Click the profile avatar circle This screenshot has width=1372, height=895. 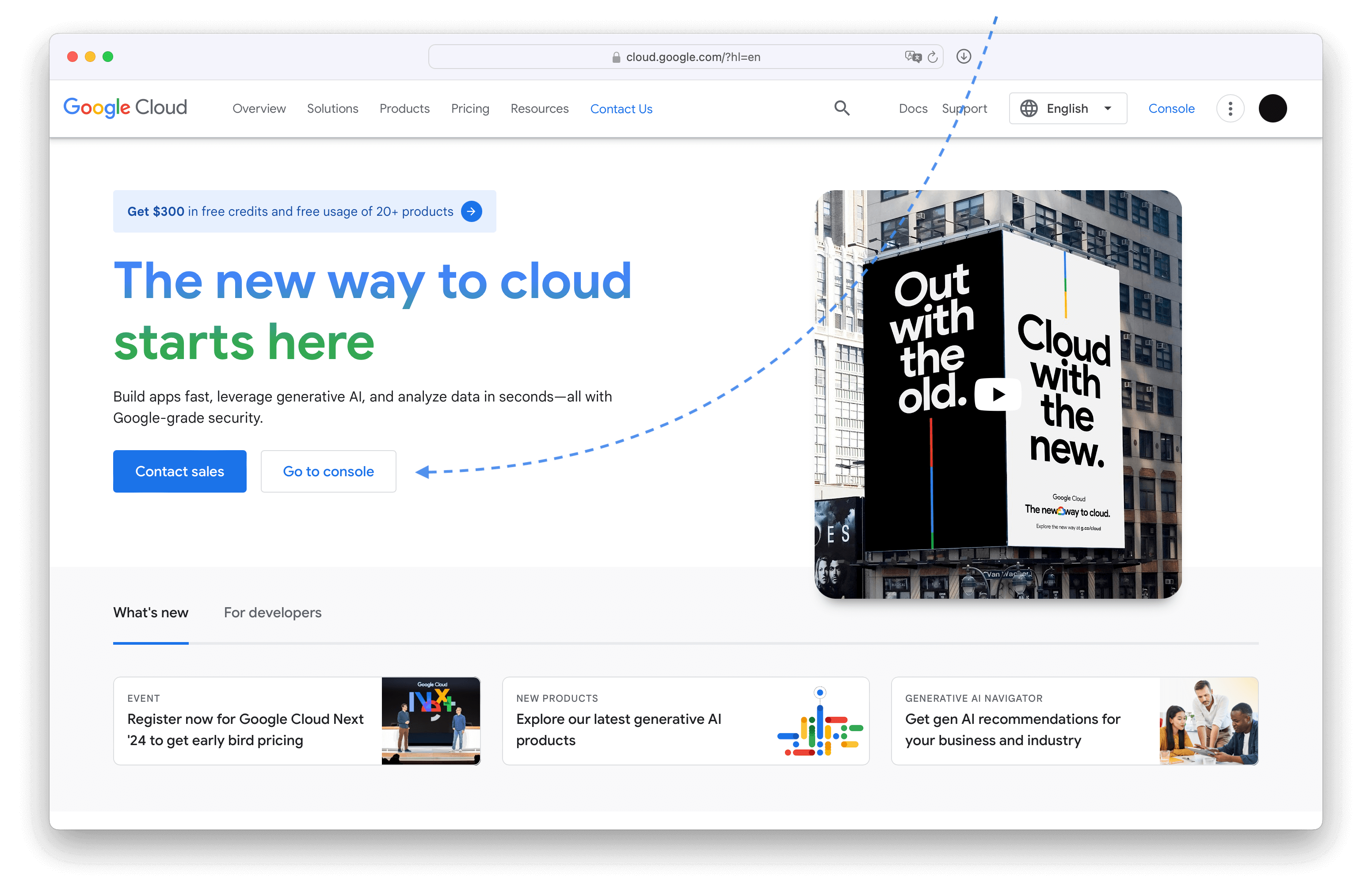(x=1272, y=108)
